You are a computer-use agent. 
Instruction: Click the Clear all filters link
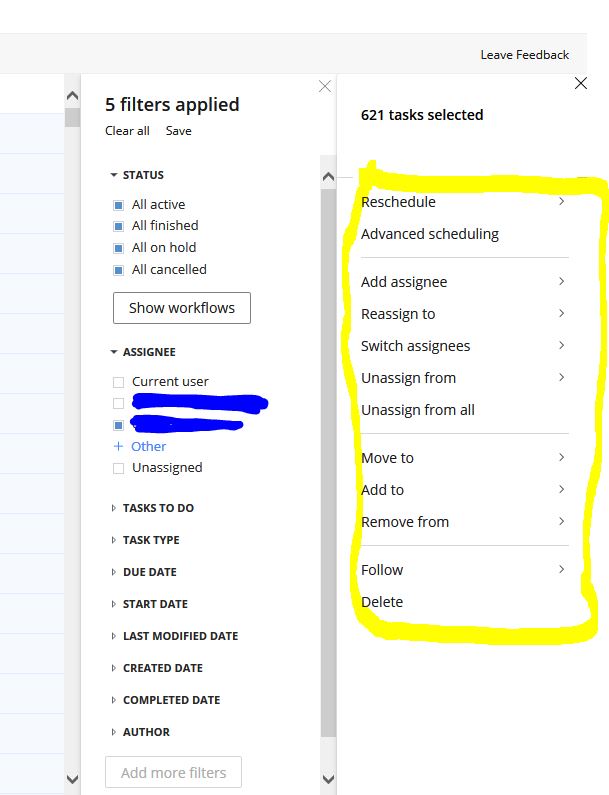click(x=127, y=131)
